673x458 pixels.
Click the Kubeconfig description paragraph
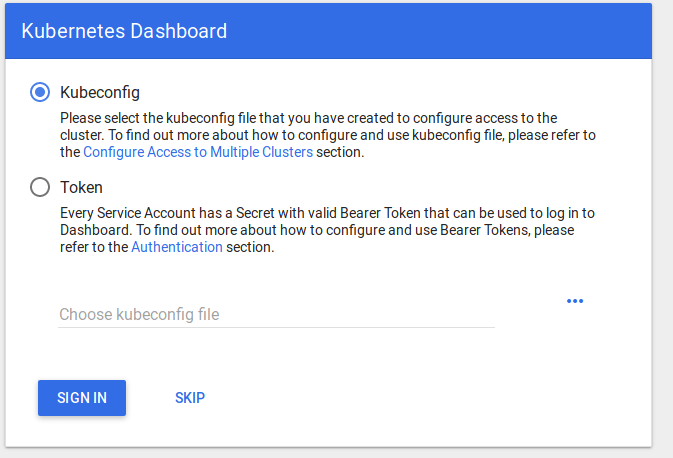pos(328,135)
